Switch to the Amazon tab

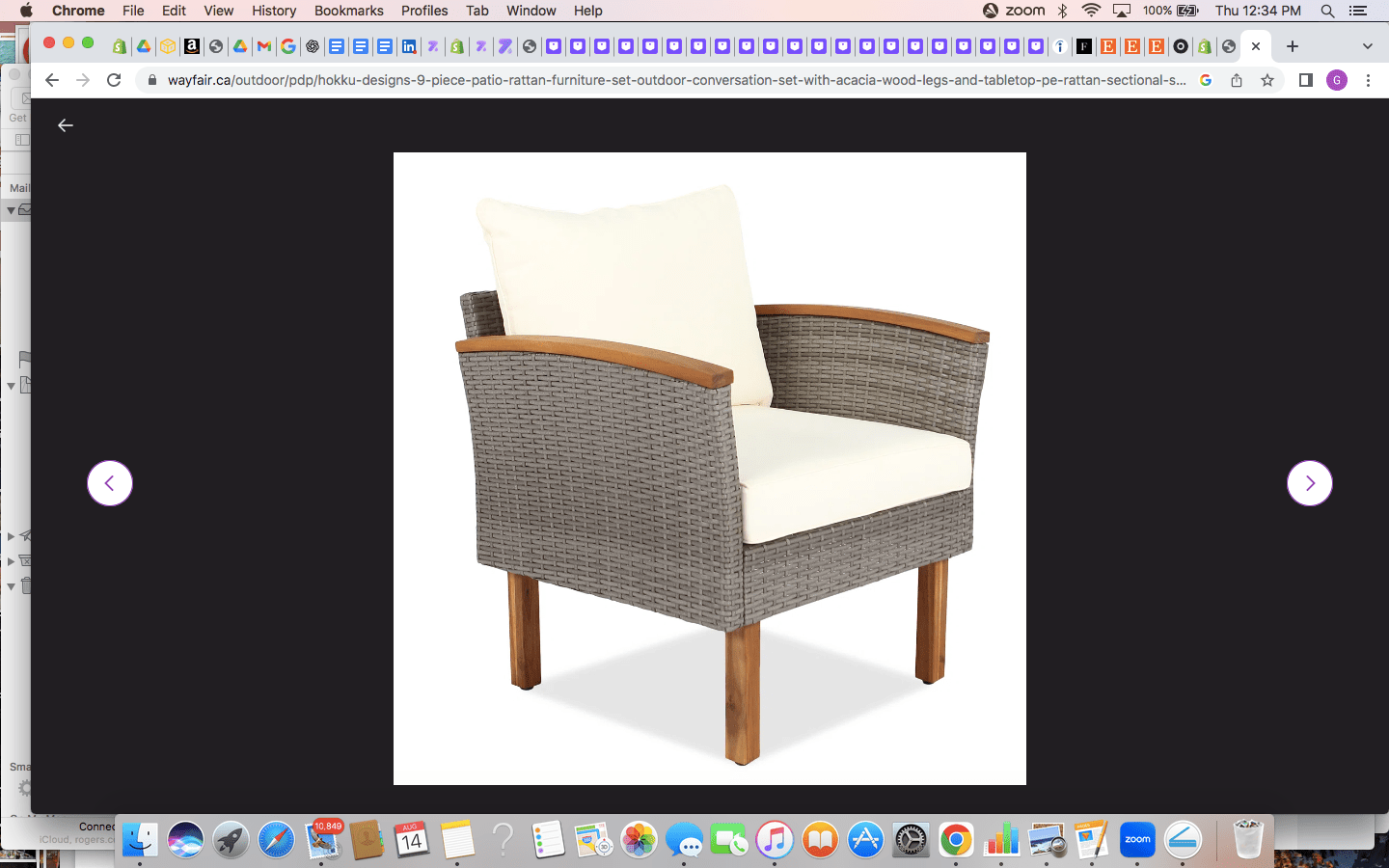point(192,46)
